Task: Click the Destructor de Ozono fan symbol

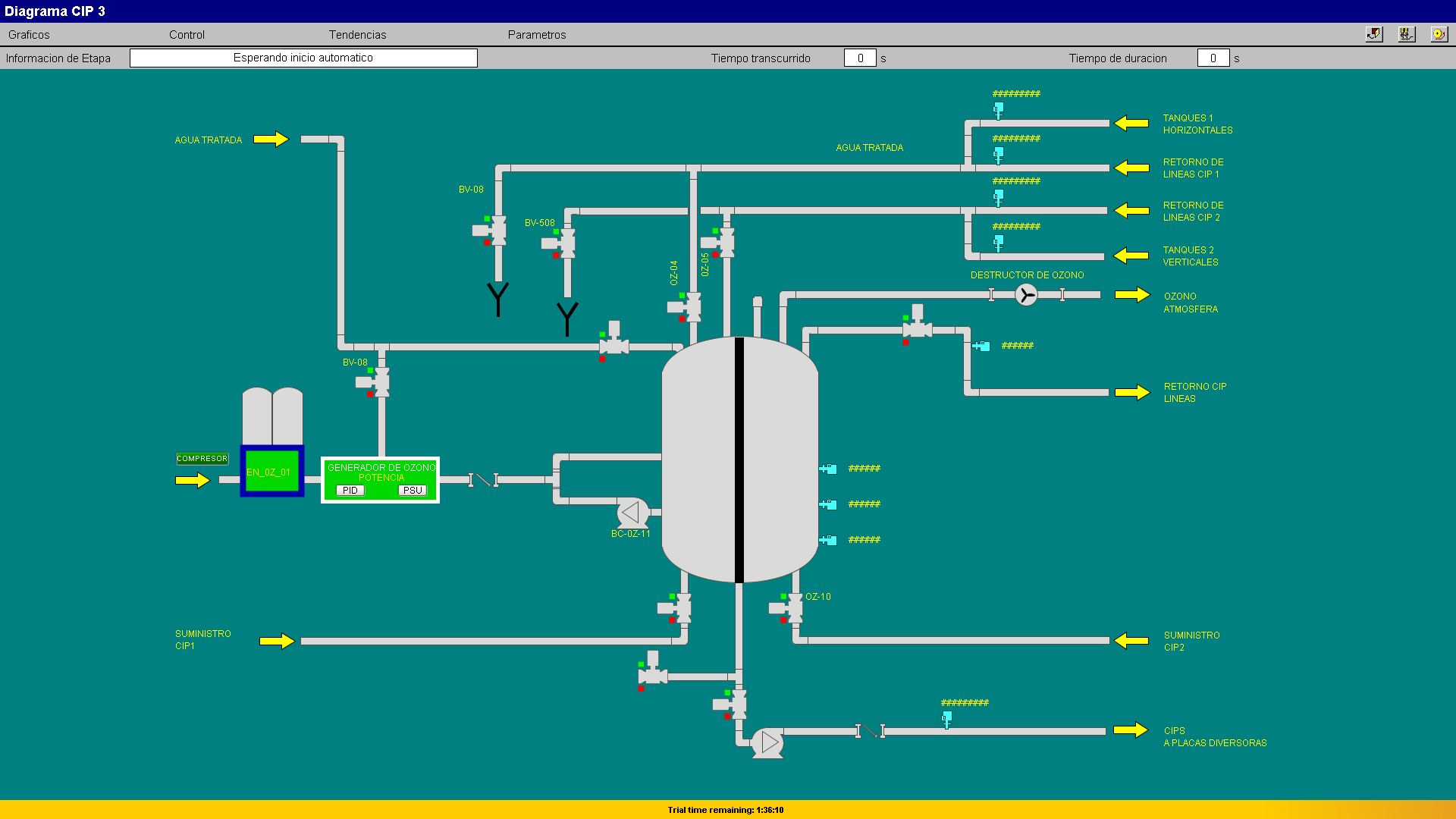Action: click(x=1026, y=295)
